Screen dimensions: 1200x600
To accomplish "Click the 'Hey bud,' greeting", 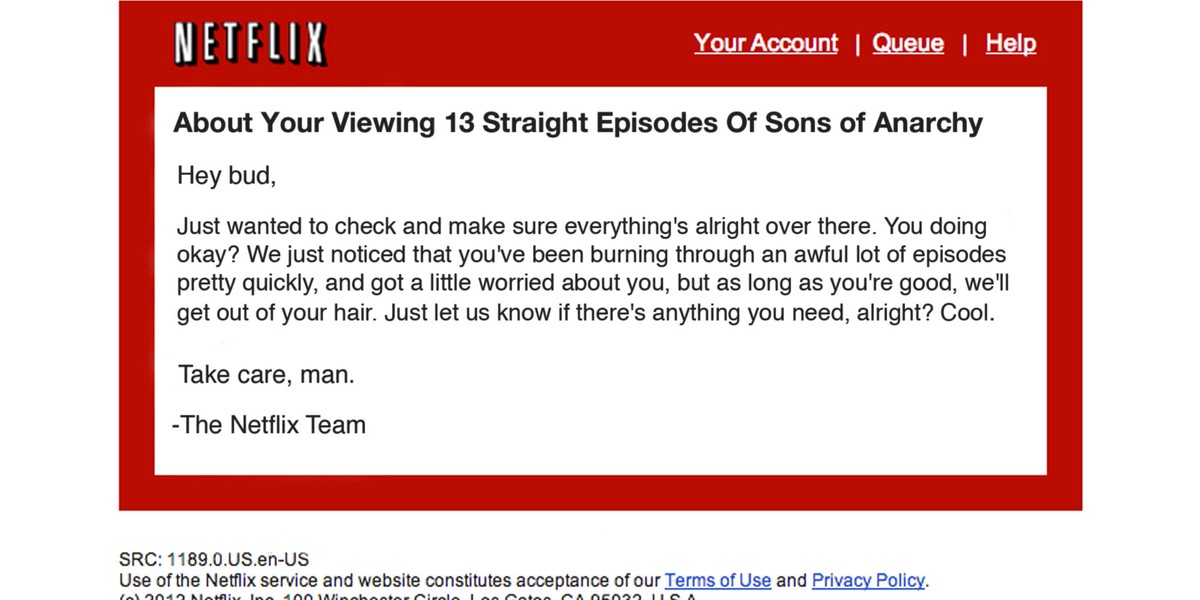I will pos(226,176).
